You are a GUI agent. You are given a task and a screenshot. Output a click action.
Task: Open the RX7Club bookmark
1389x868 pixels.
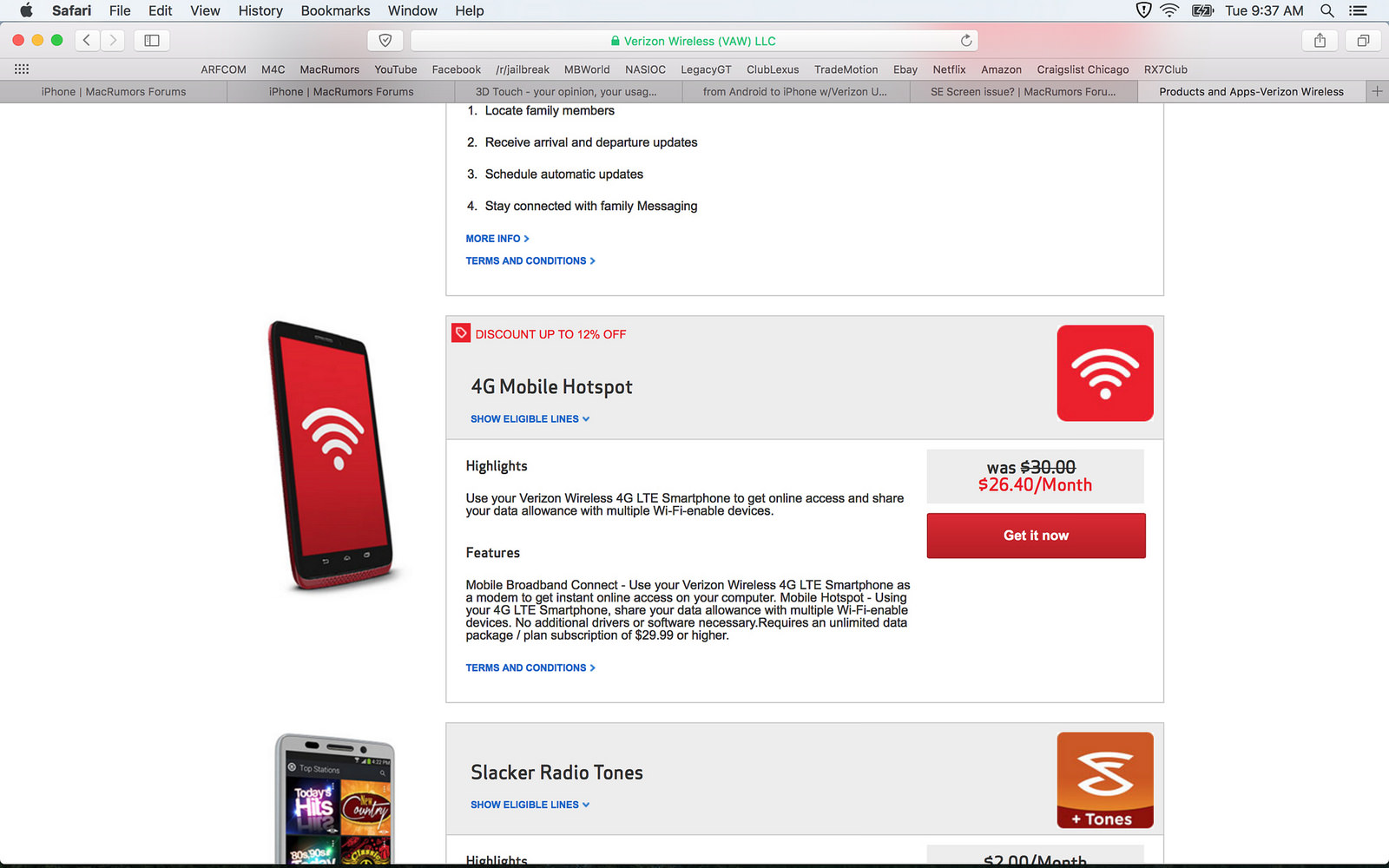pyautogui.click(x=1166, y=69)
